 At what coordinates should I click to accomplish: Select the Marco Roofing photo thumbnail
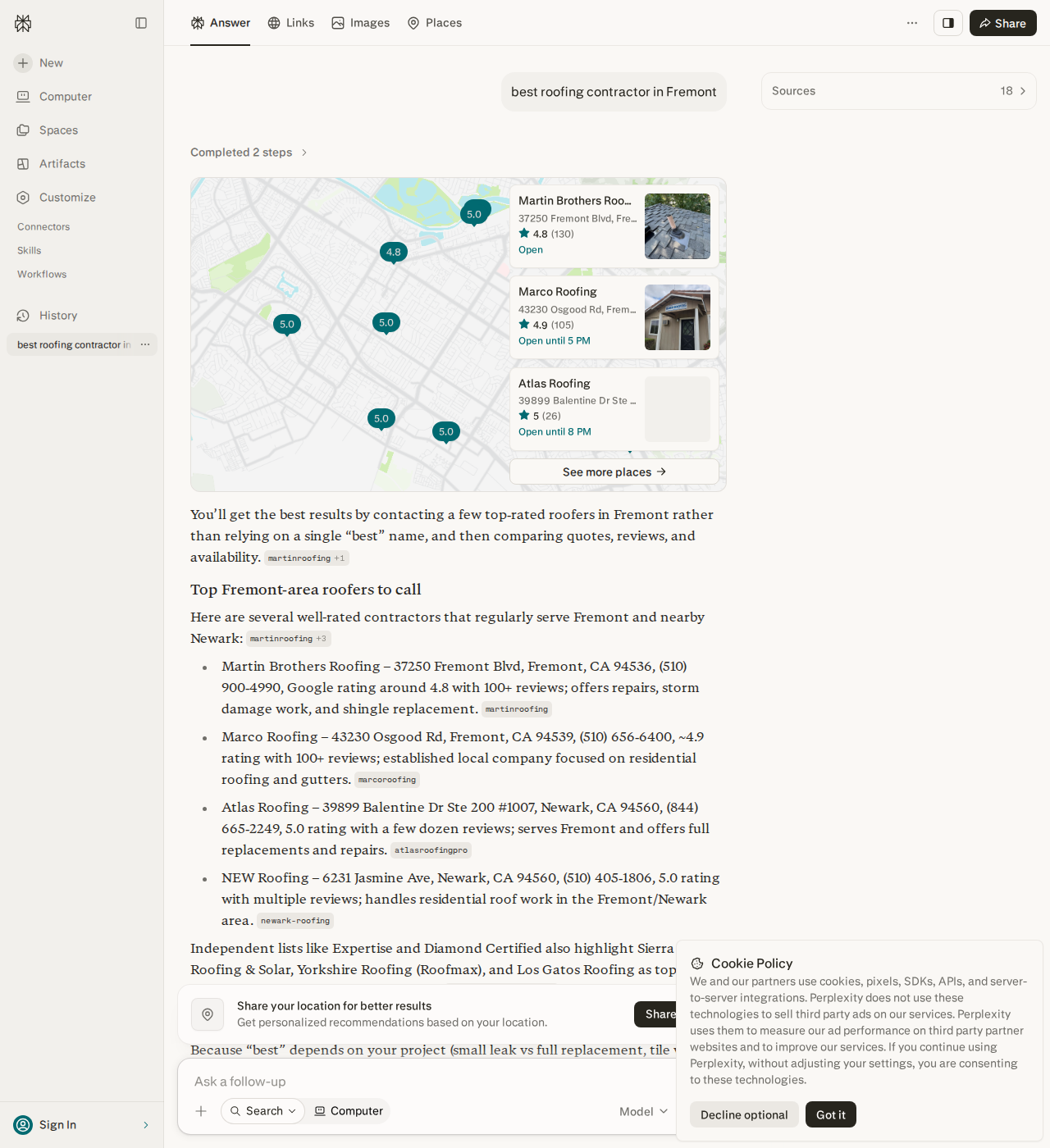coord(678,317)
